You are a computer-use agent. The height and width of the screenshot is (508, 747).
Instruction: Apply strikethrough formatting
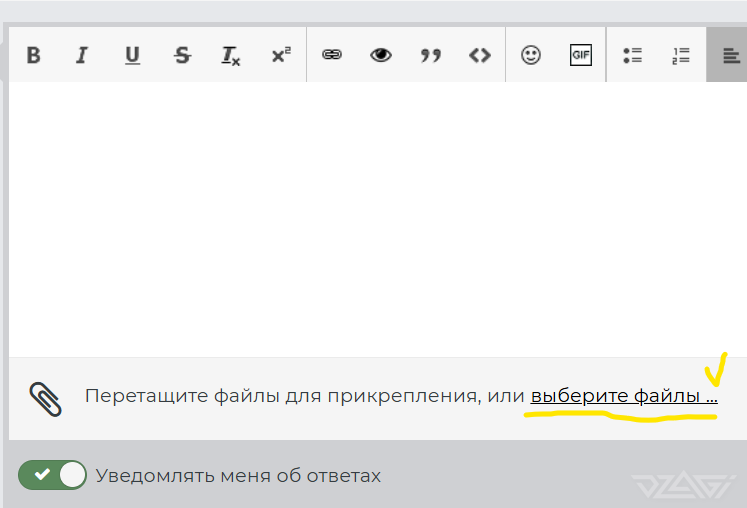coord(182,55)
